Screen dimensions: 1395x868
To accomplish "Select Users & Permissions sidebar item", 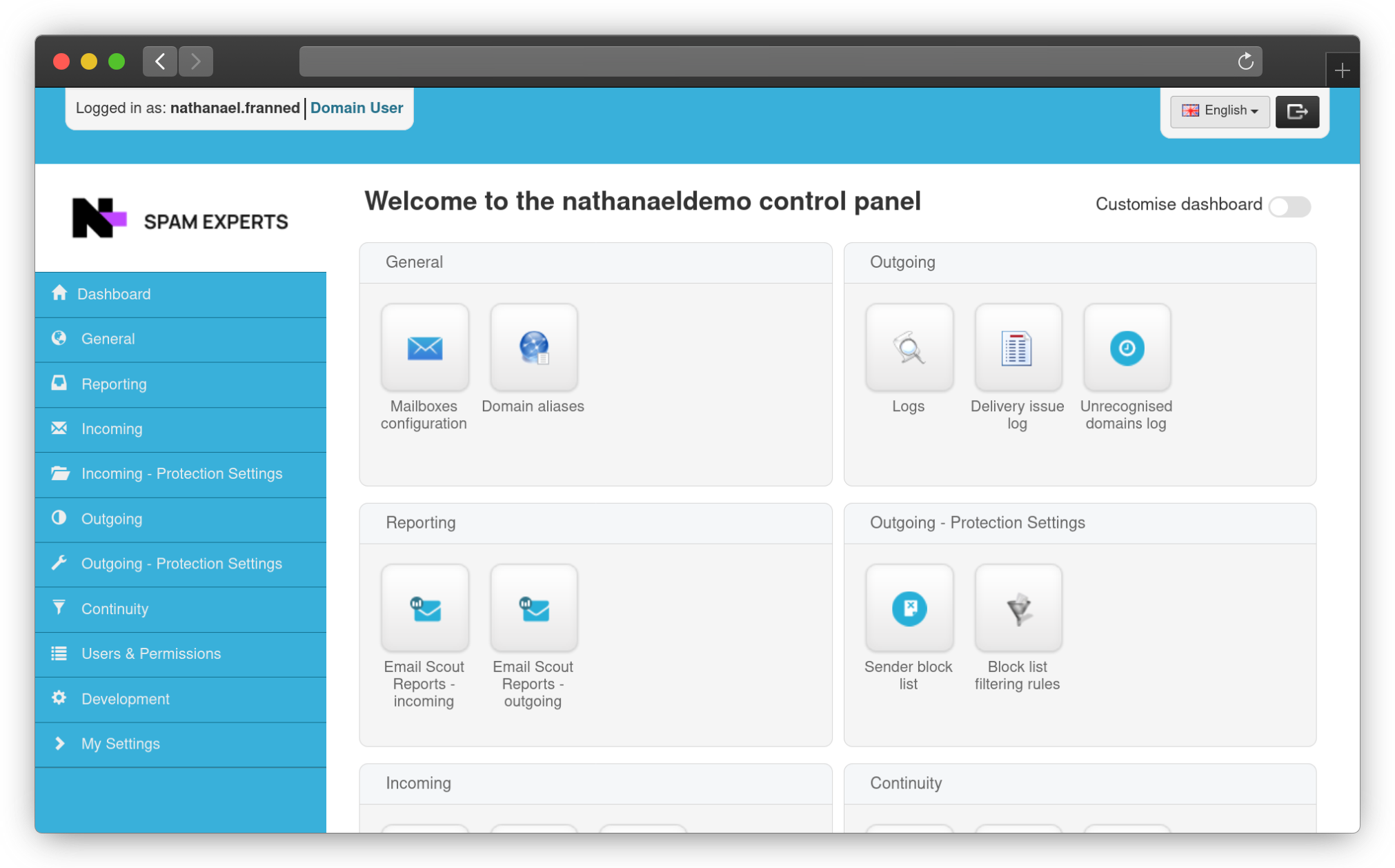I will pyautogui.click(x=151, y=654).
